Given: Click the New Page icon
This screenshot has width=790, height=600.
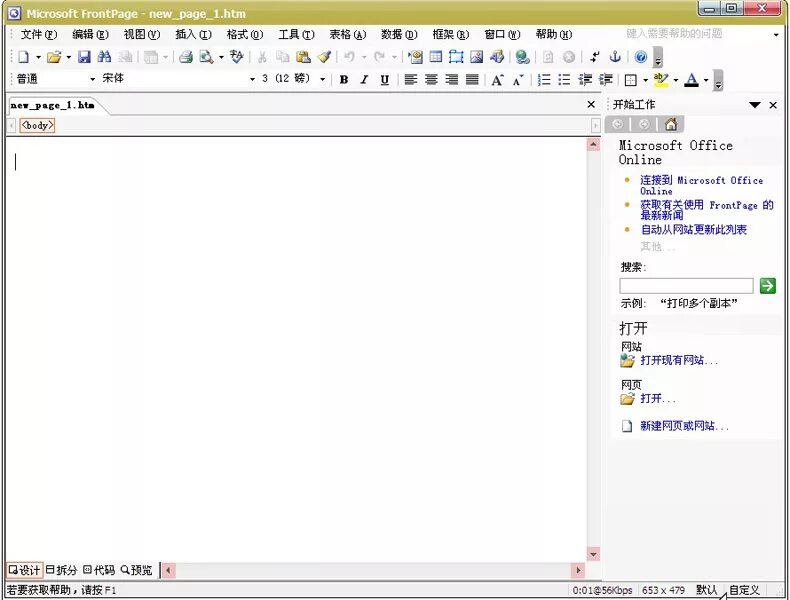Looking at the screenshot, I should coord(23,57).
